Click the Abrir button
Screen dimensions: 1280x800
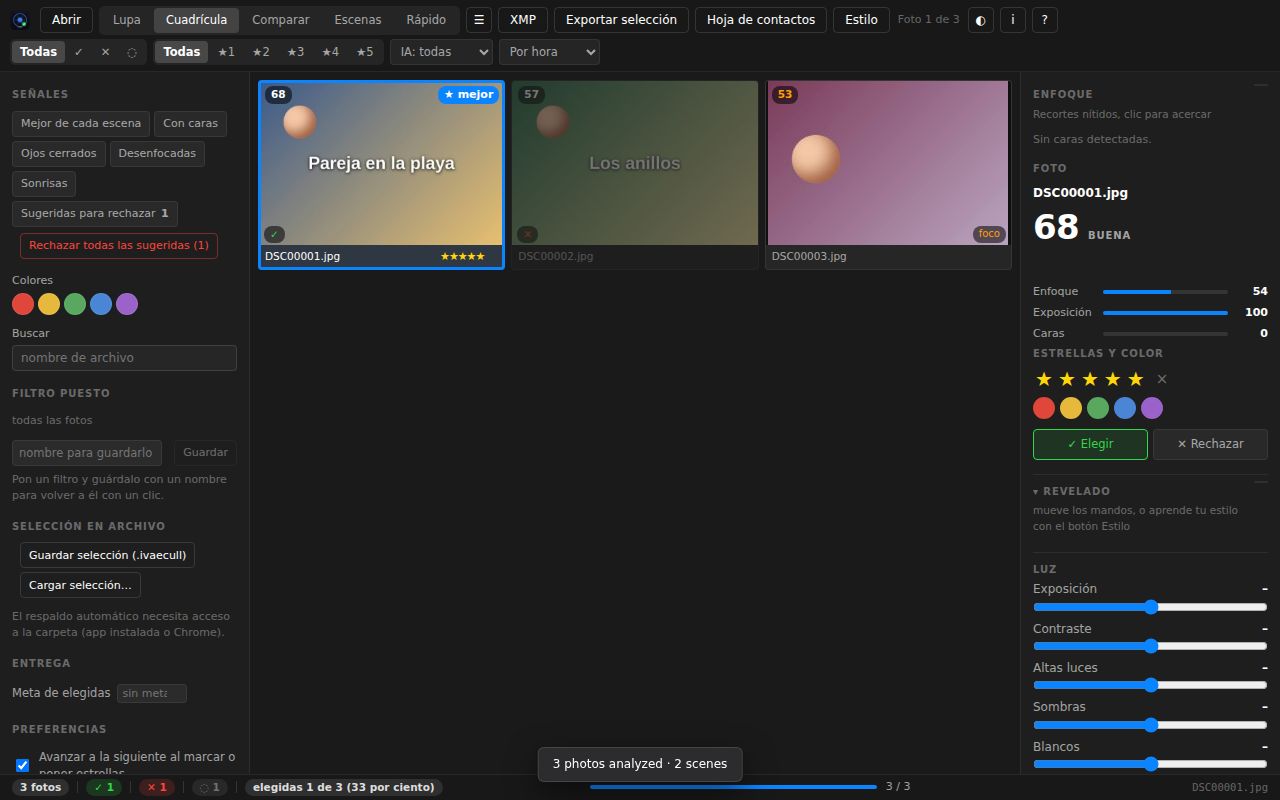tap(66, 20)
